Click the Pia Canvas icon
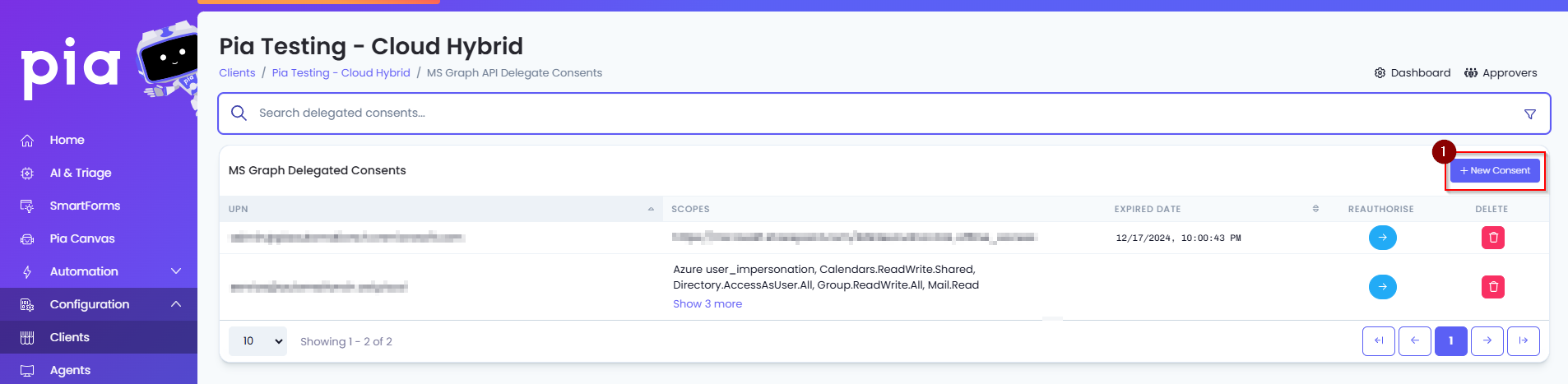Viewport: 1568px width, 384px height. coord(27,239)
